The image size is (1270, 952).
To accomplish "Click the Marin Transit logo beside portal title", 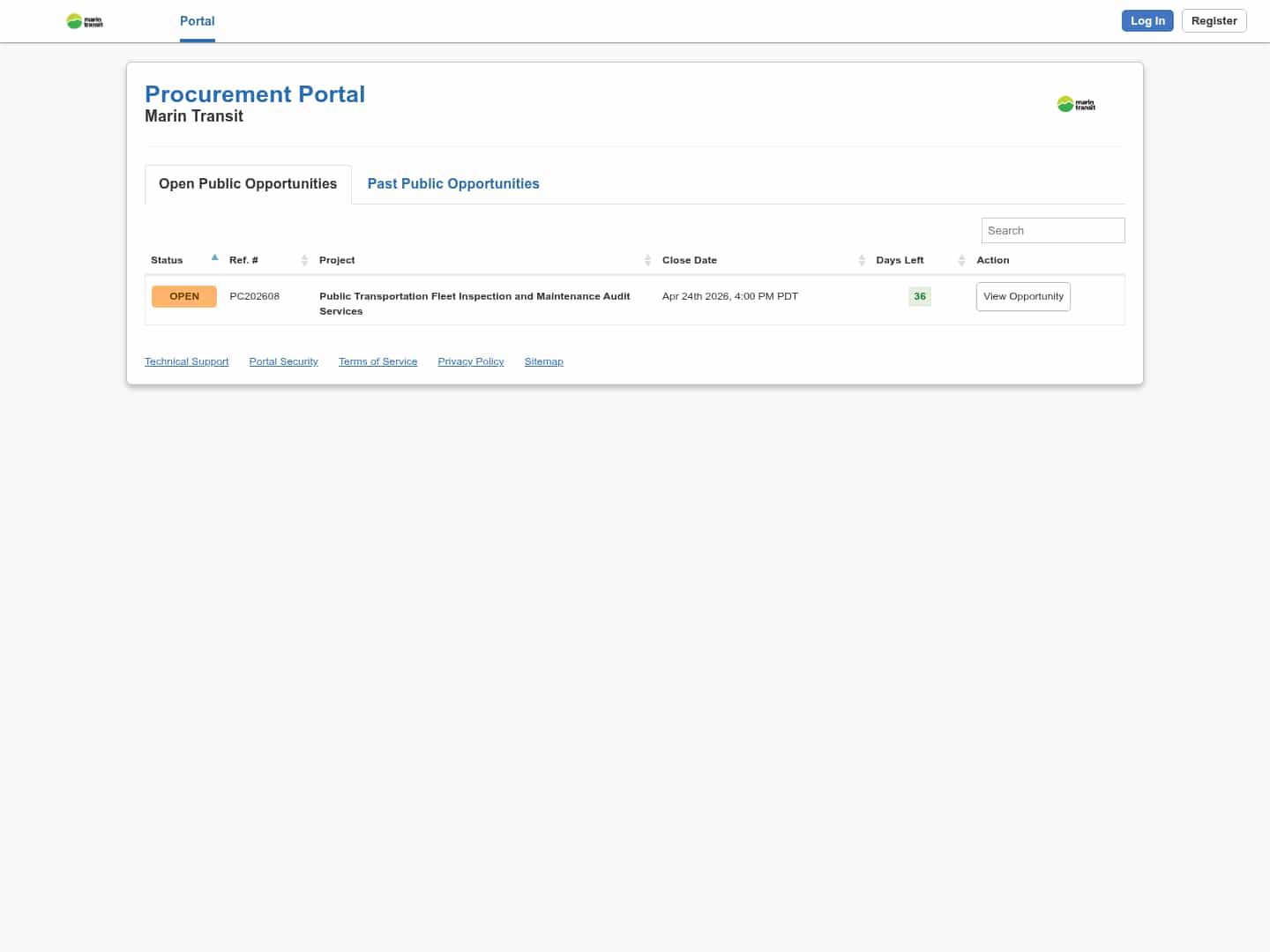I will click(1076, 104).
